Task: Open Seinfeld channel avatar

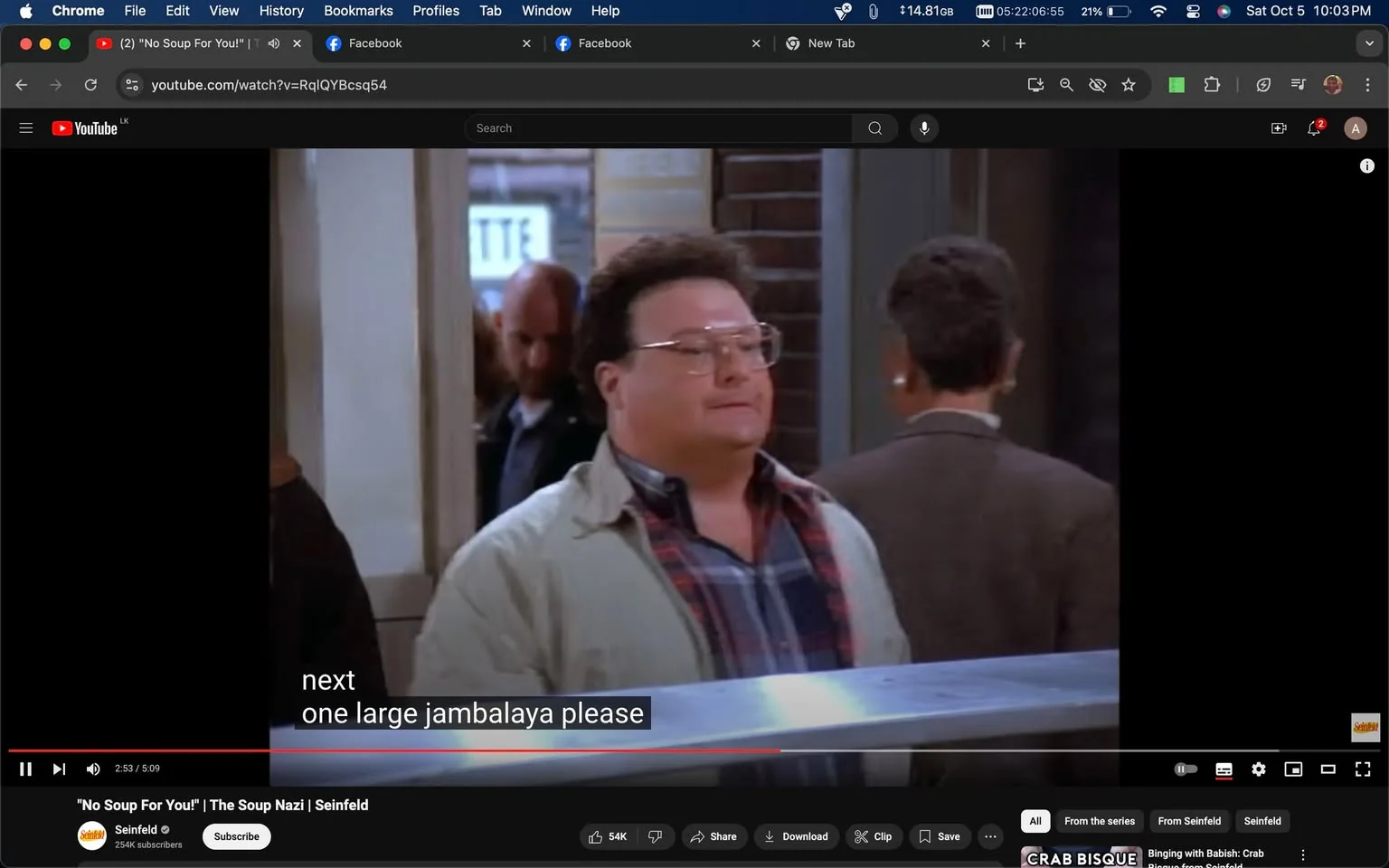Action: click(x=92, y=836)
